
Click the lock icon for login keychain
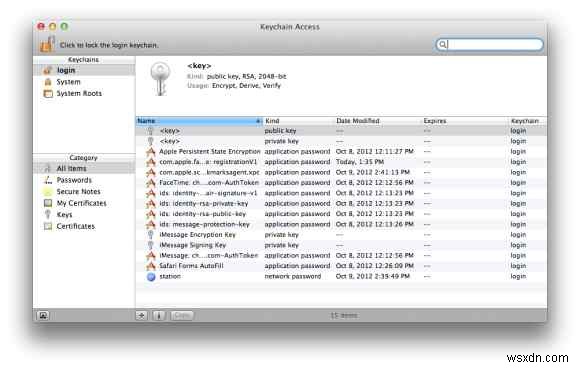(47, 44)
